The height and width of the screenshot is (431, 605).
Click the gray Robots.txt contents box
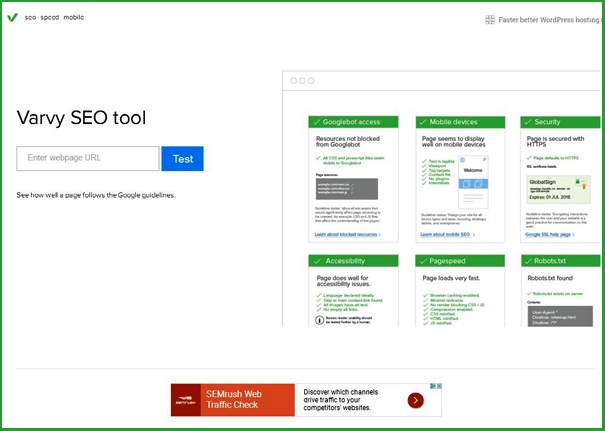[560, 316]
